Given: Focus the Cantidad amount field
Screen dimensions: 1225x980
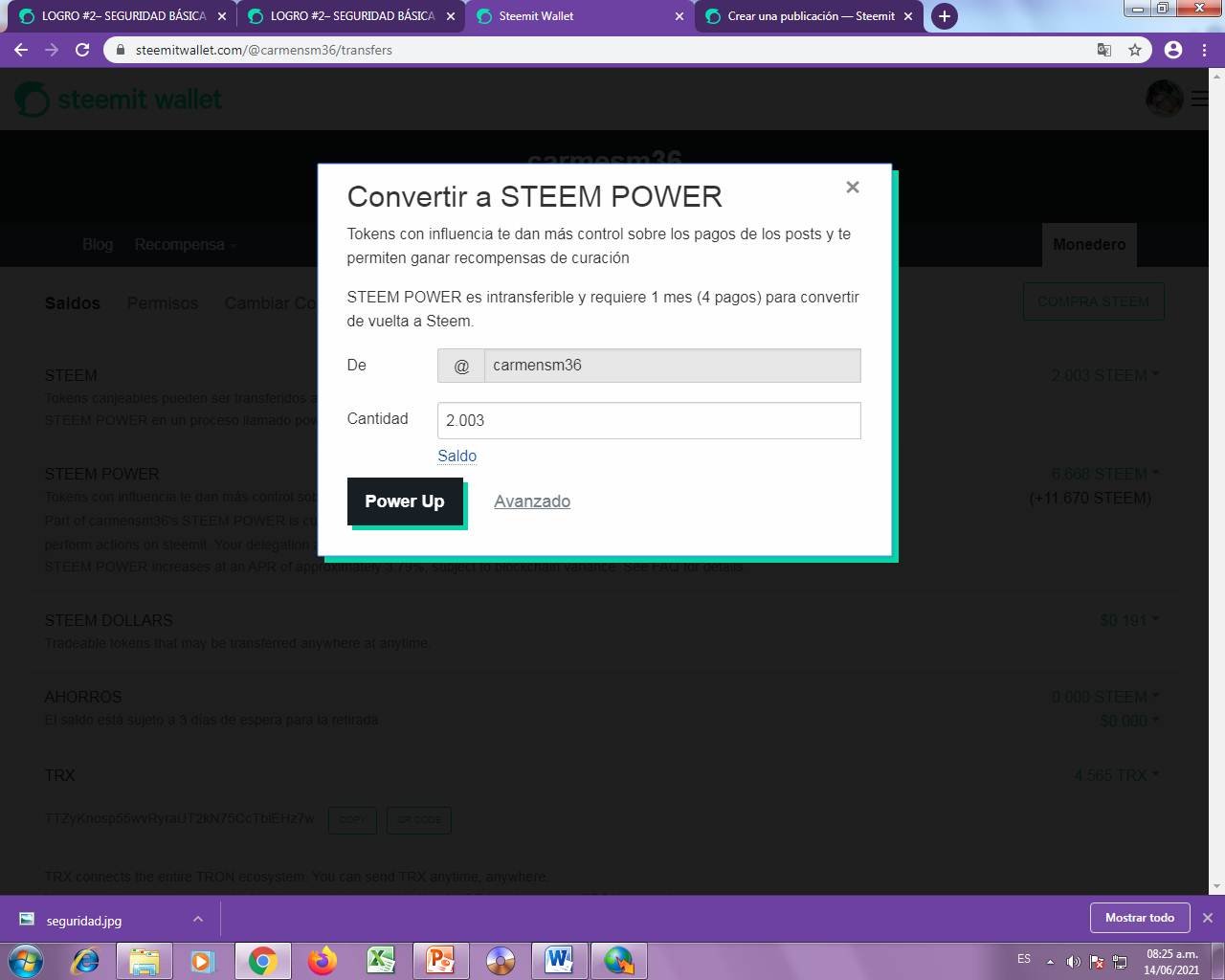Looking at the screenshot, I should click(649, 420).
